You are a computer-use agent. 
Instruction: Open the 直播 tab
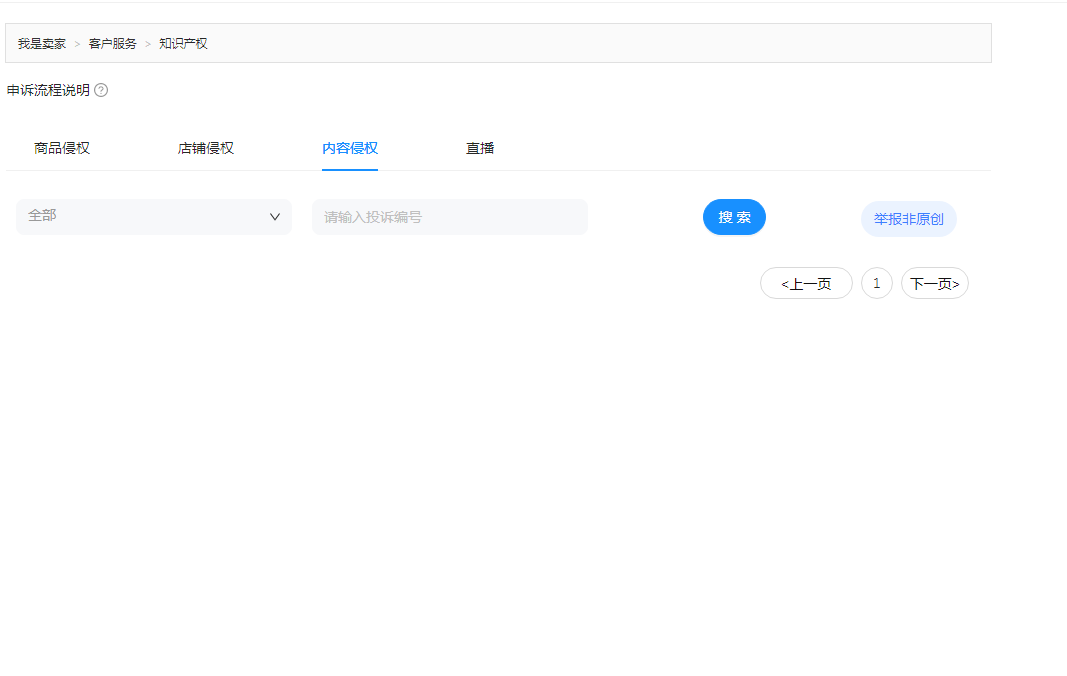(x=480, y=148)
